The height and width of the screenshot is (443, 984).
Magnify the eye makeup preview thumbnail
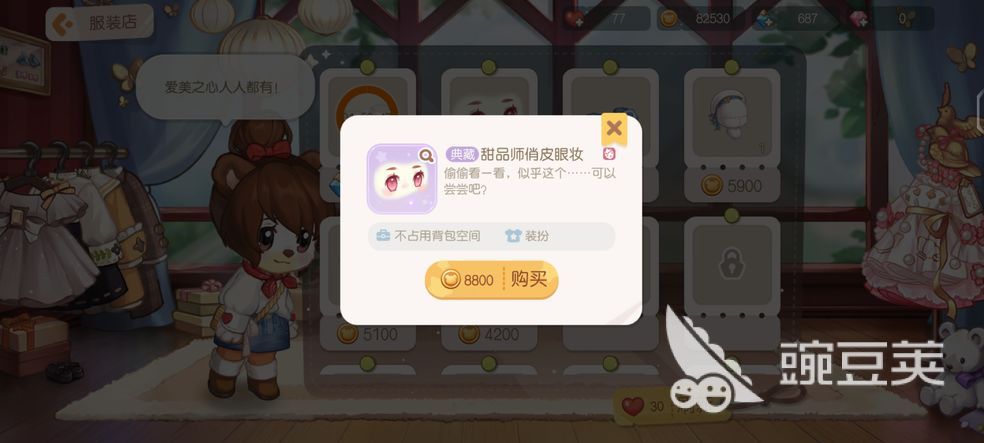(x=427, y=155)
